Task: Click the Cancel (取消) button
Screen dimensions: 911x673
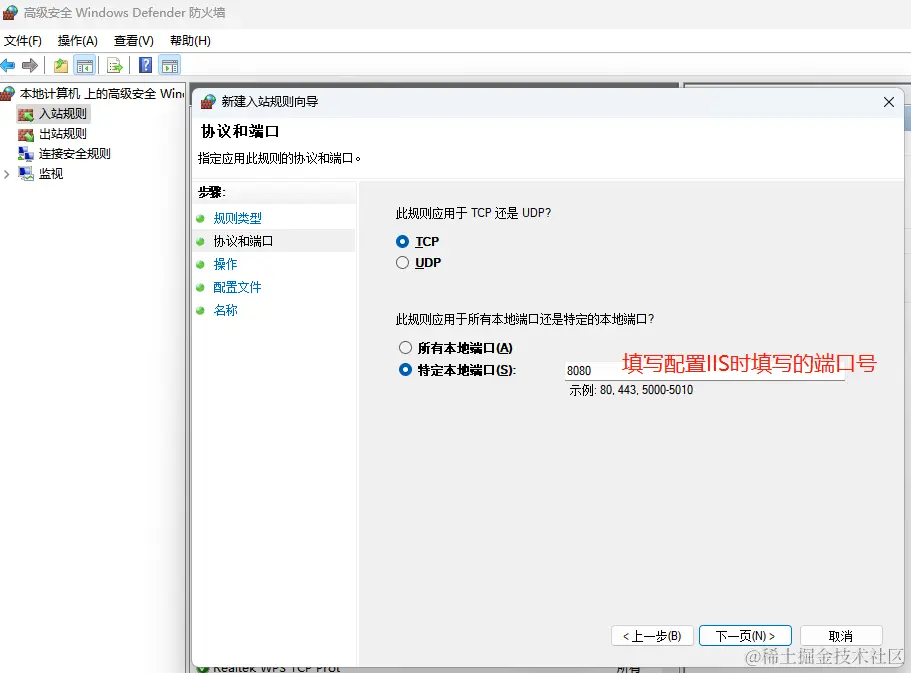Action: click(x=841, y=636)
